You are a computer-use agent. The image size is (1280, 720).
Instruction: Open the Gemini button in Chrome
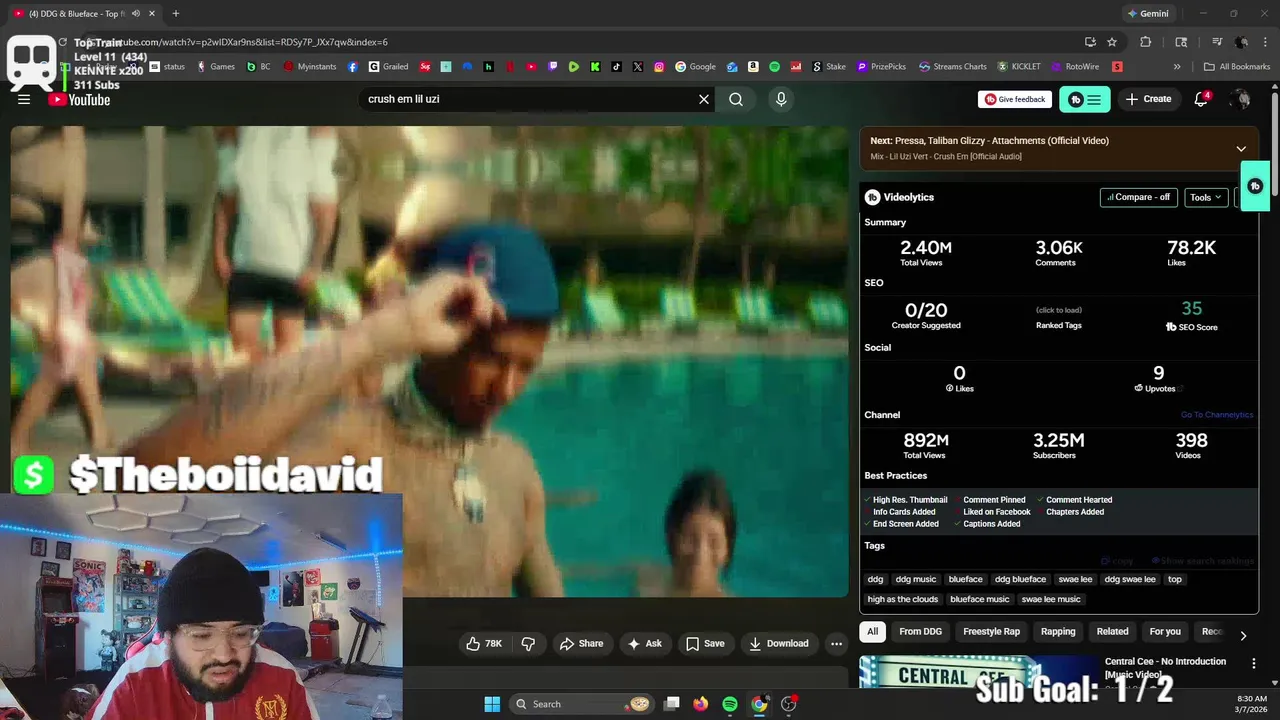1148,14
